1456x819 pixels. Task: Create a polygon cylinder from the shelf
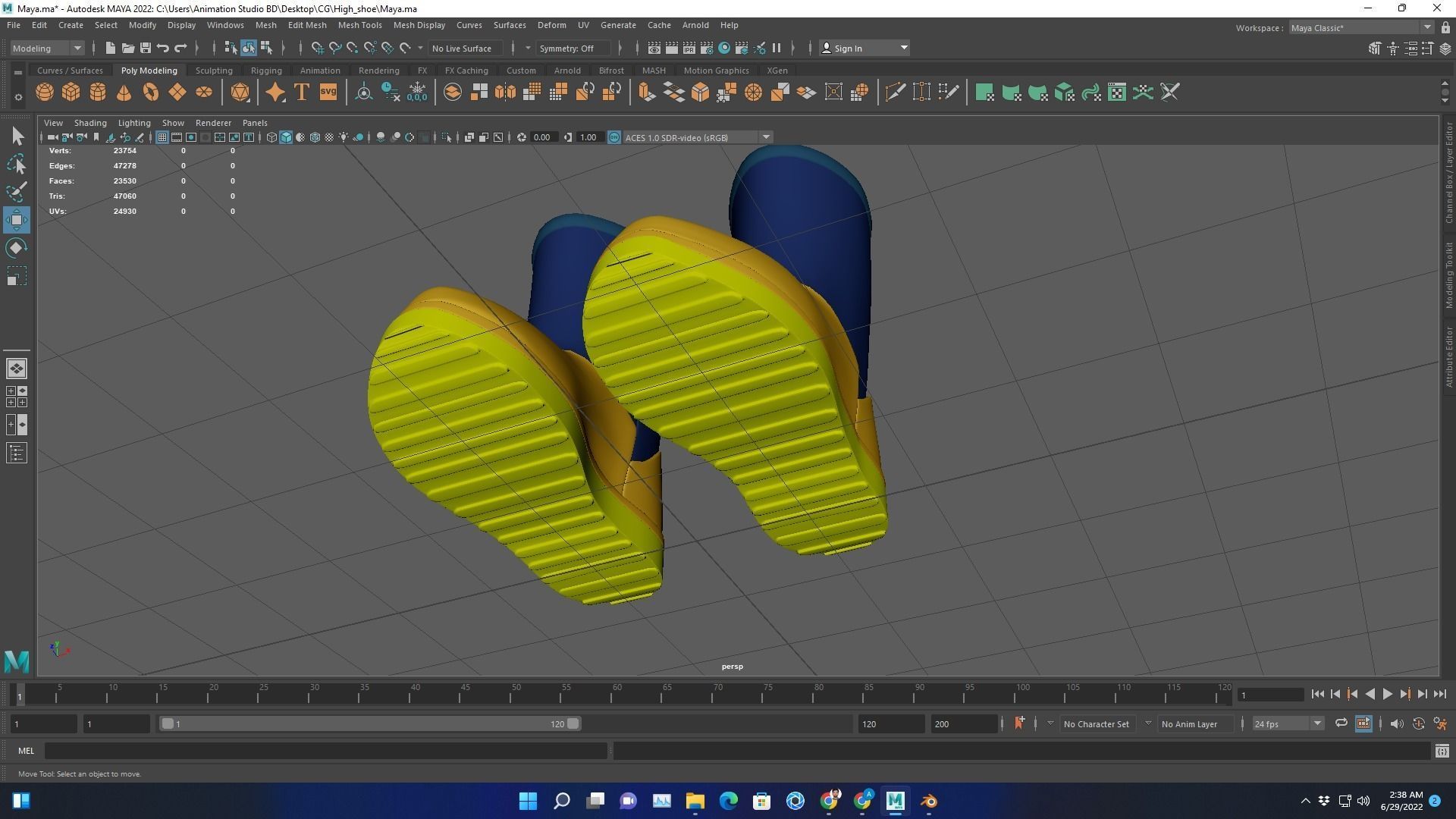click(x=98, y=93)
